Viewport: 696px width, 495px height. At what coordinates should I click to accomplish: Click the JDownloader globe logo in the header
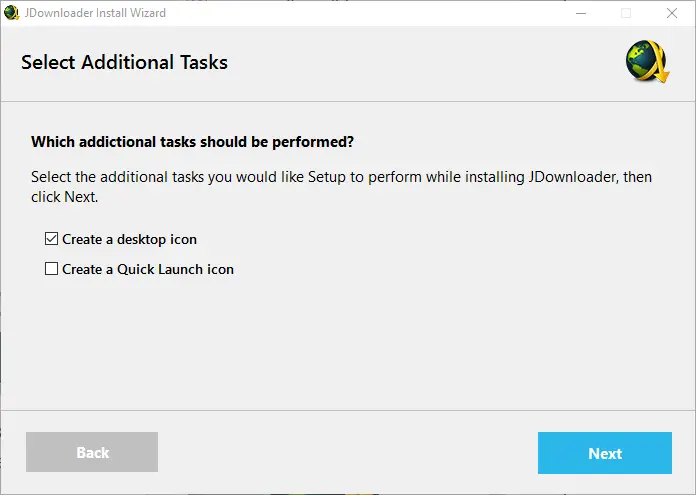646,64
